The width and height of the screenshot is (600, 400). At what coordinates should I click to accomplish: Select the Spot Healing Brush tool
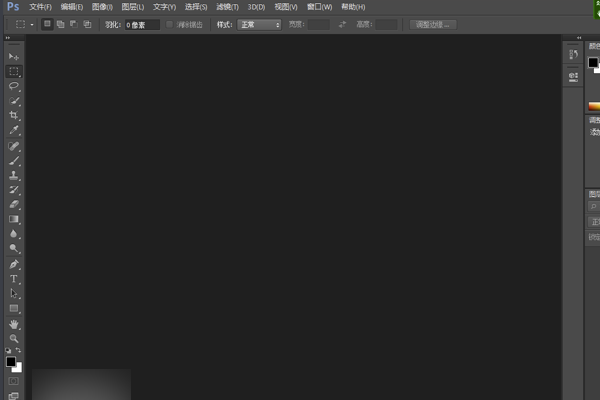point(14,146)
